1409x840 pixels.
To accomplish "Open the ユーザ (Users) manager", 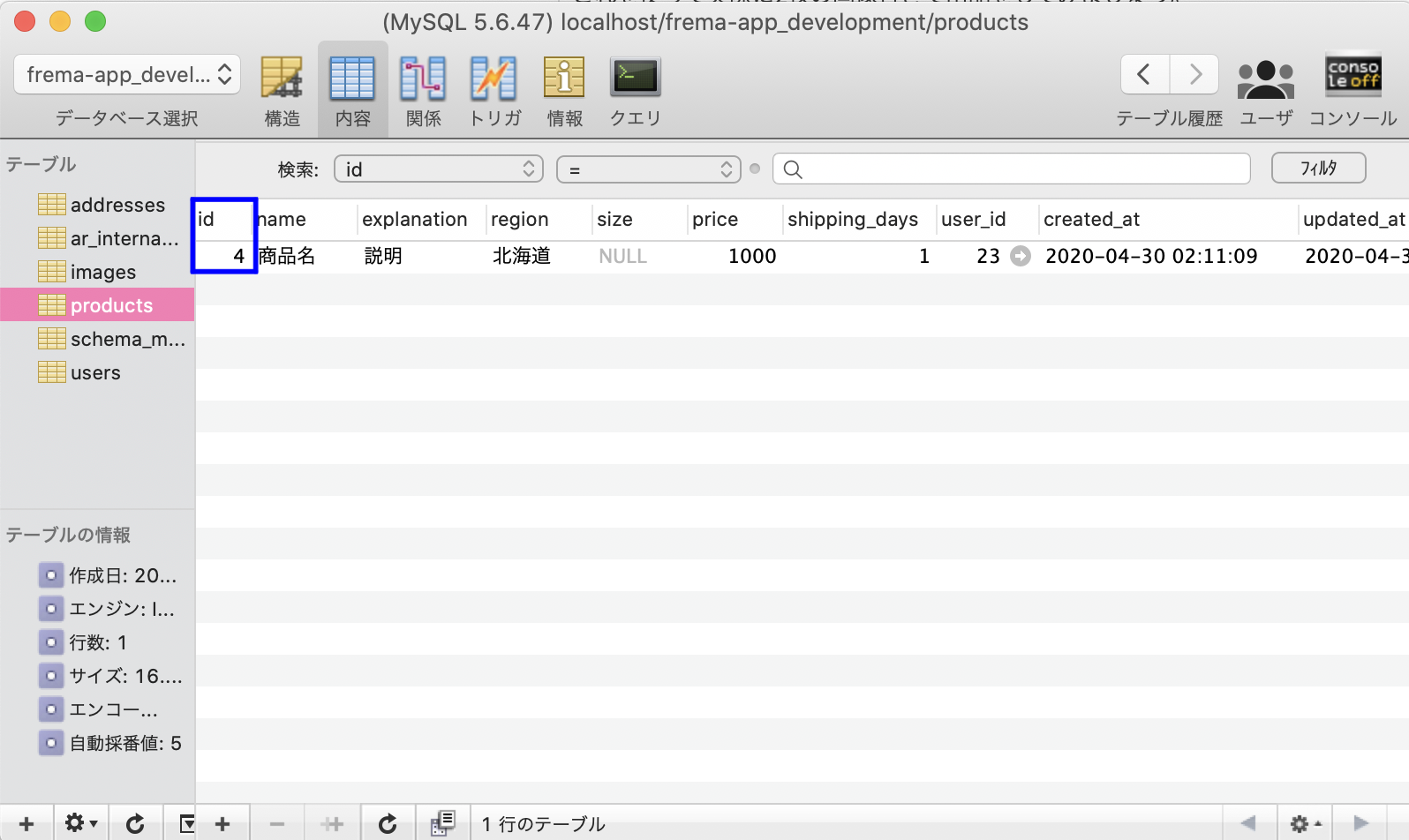I will (x=1266, y=90).
